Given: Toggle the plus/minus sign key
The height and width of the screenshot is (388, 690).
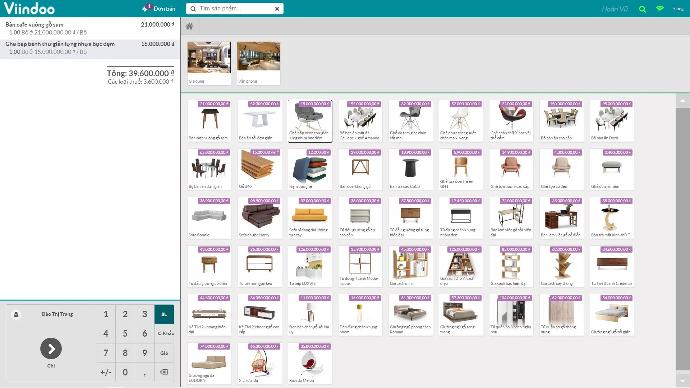Looking at the screenshot, I should 106,372.
